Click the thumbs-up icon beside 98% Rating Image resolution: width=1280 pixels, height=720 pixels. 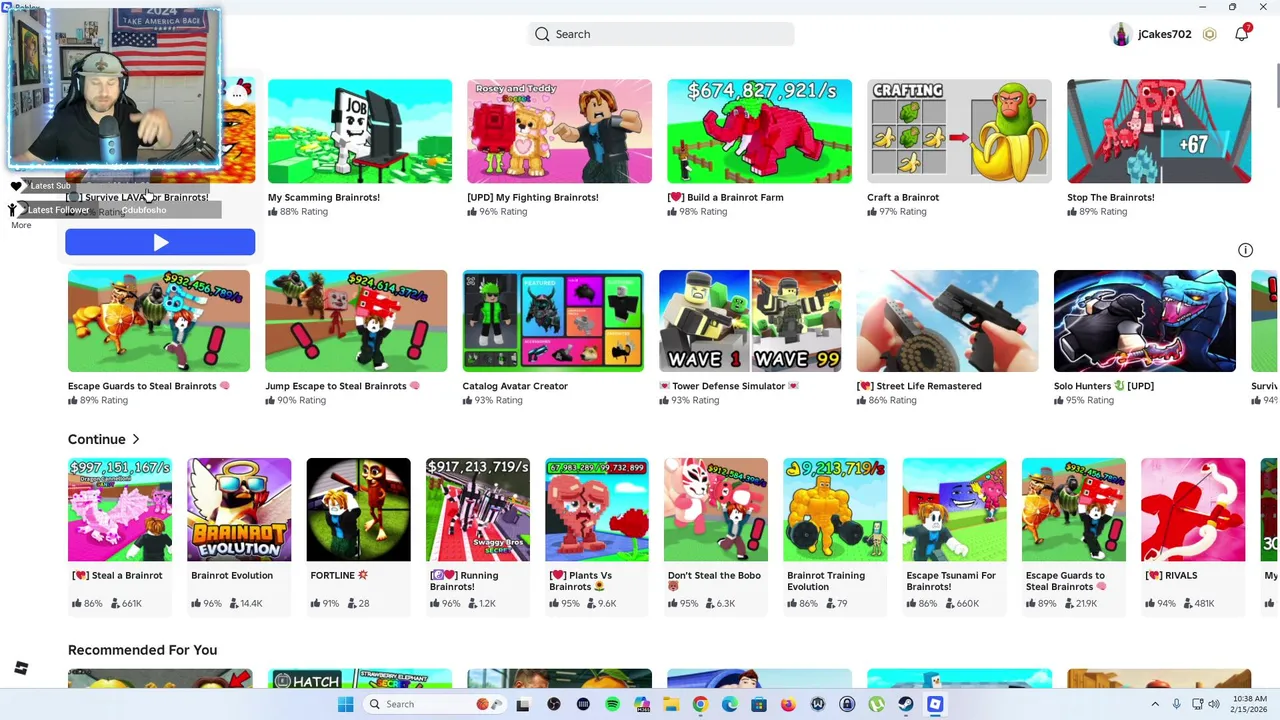pyautogui.click(x=672, y=211)
